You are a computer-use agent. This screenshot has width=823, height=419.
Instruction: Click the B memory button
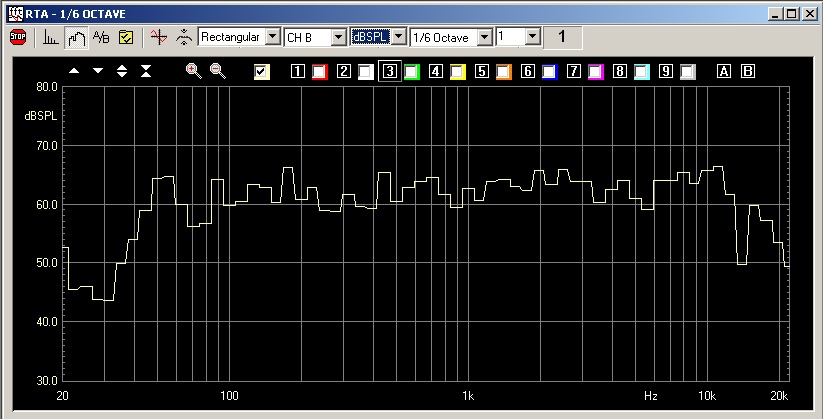click(x=746, y=72)
